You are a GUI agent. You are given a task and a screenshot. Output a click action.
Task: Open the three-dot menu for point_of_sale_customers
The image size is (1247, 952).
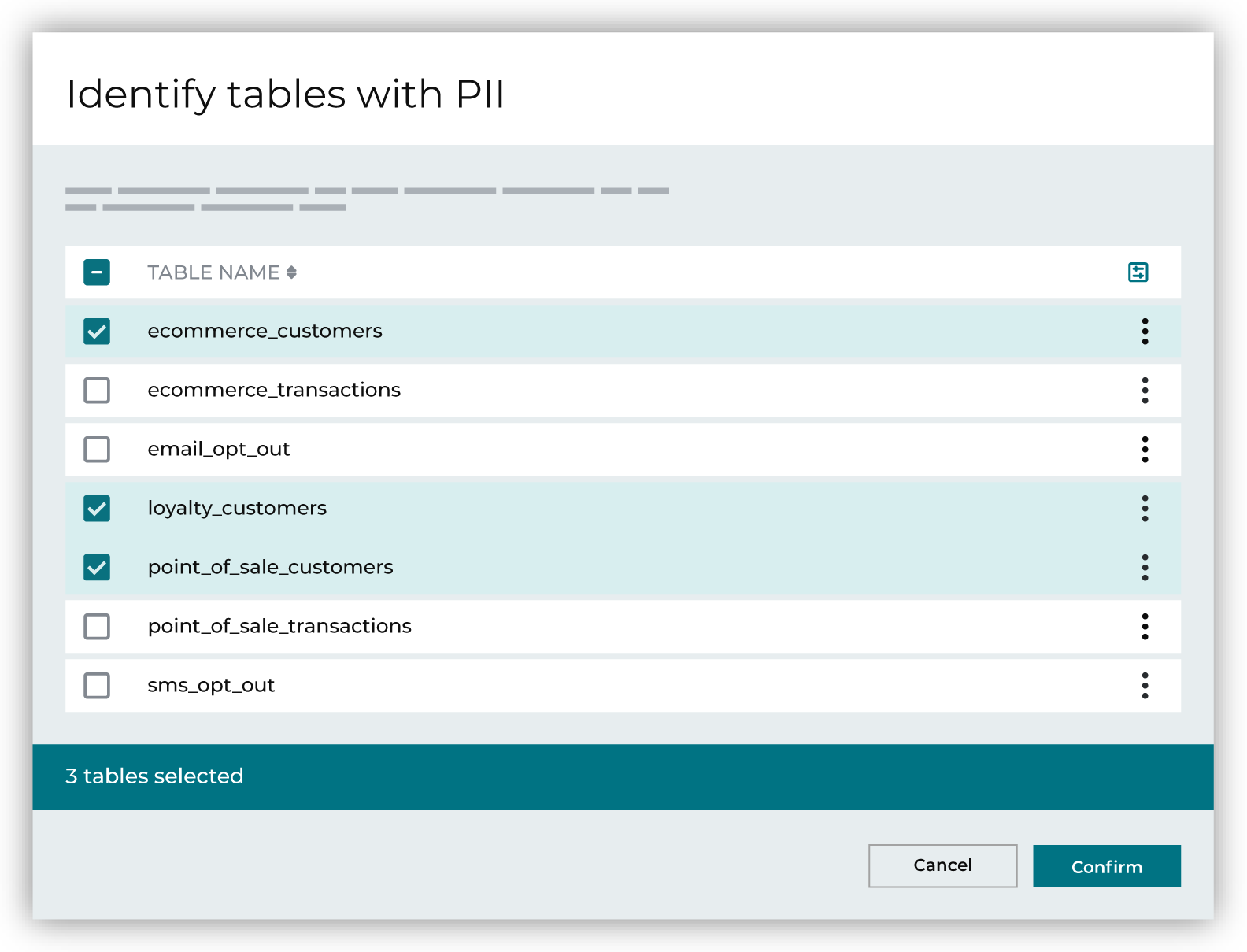(1145, 567)
